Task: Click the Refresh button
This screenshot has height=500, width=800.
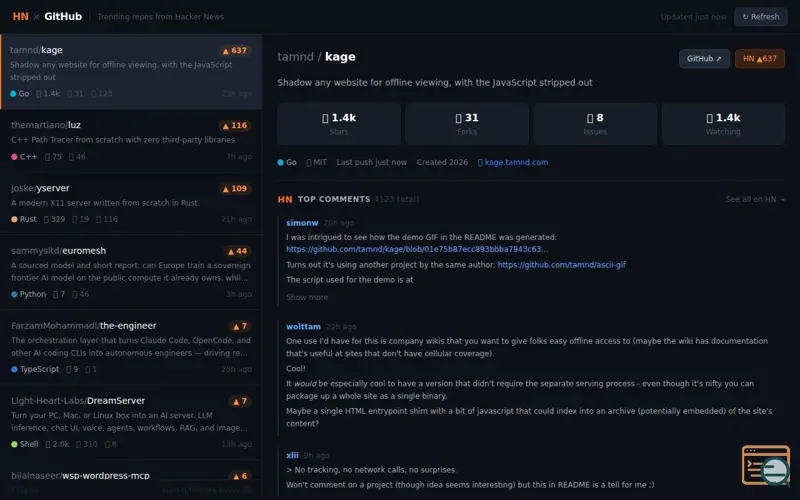Action: pos(760,17)
